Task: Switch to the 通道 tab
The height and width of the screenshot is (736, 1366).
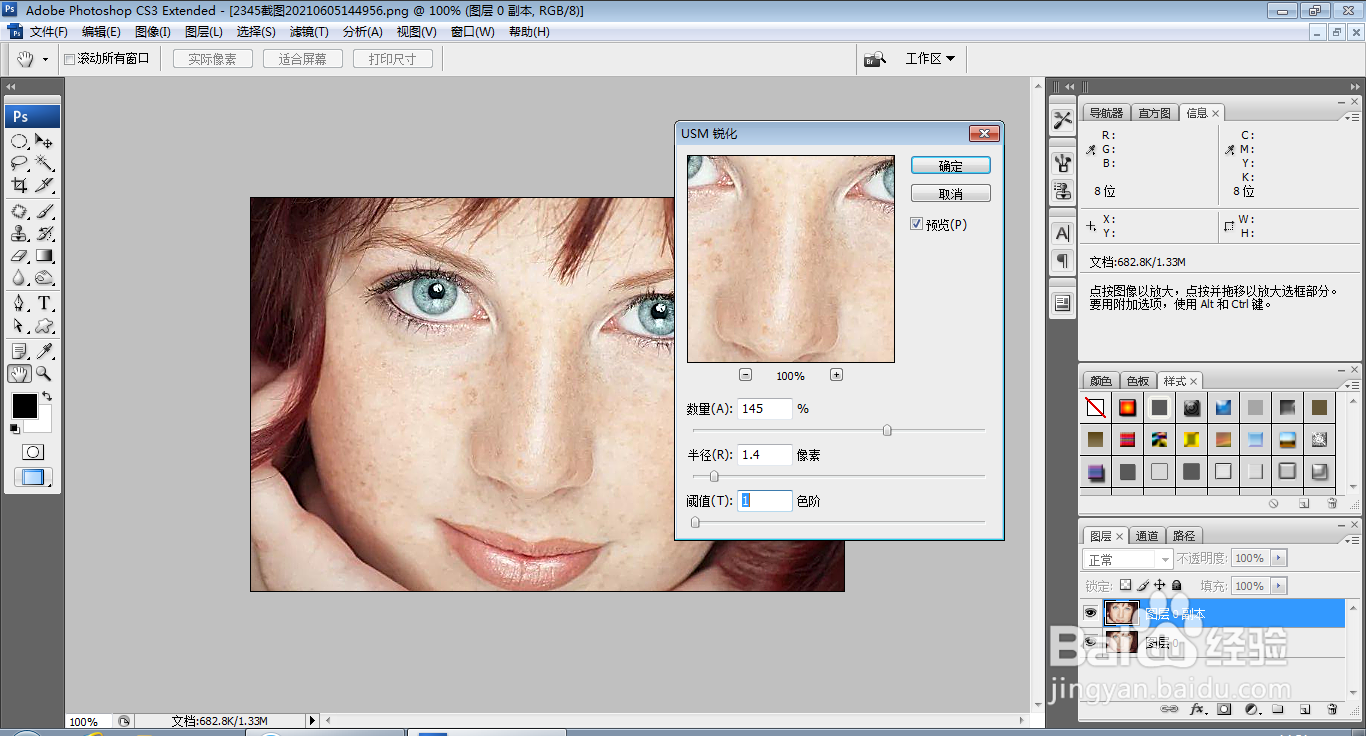Action: pyautogui.click(x=1147, y=536)
